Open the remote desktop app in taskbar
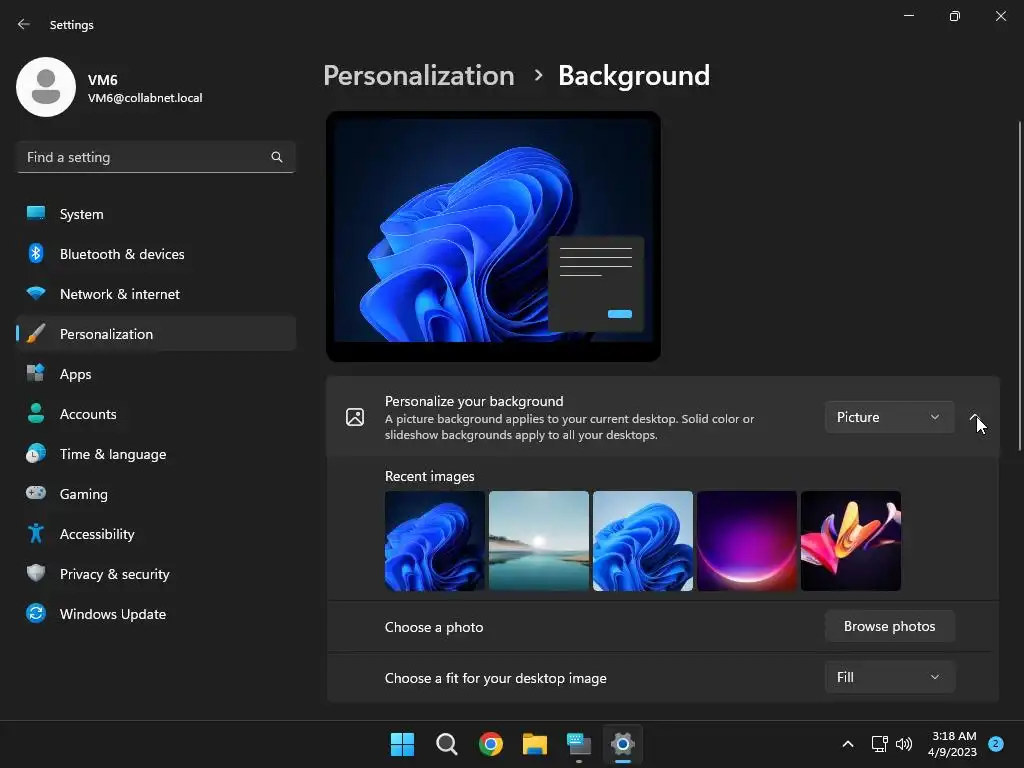The image size is (1024, 768). tap(579, 744)
